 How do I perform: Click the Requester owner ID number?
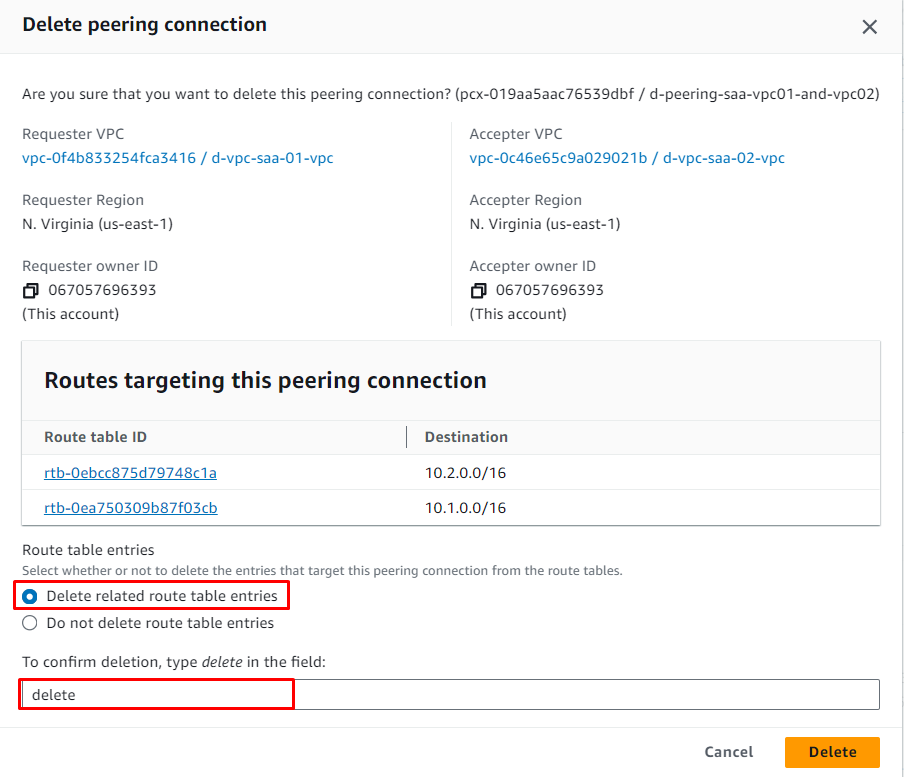pyautogui.click(x=102, y=291)
